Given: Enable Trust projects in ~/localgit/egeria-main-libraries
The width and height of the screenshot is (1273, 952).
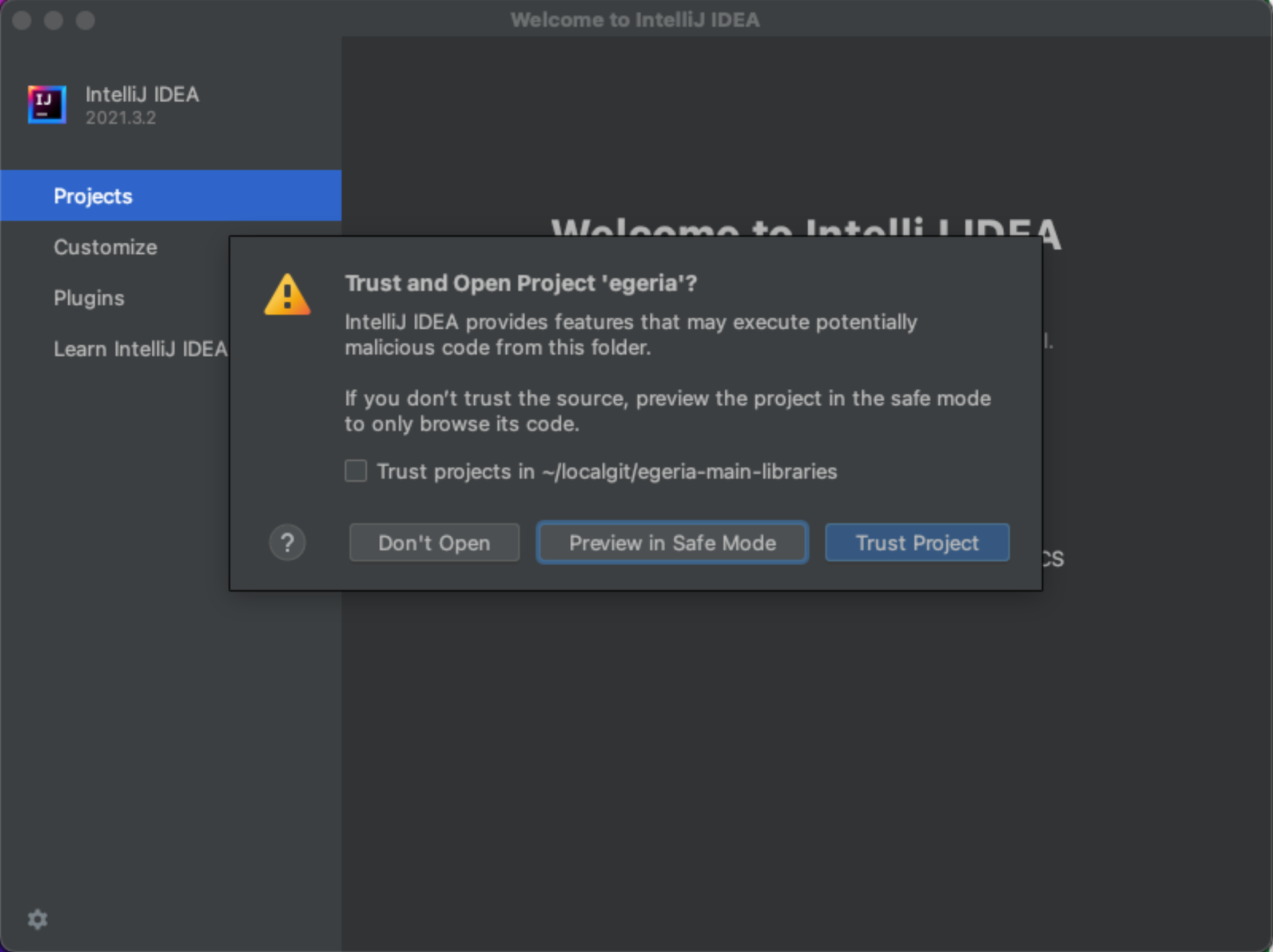Looking at the screenshot, I should (357, 470).
